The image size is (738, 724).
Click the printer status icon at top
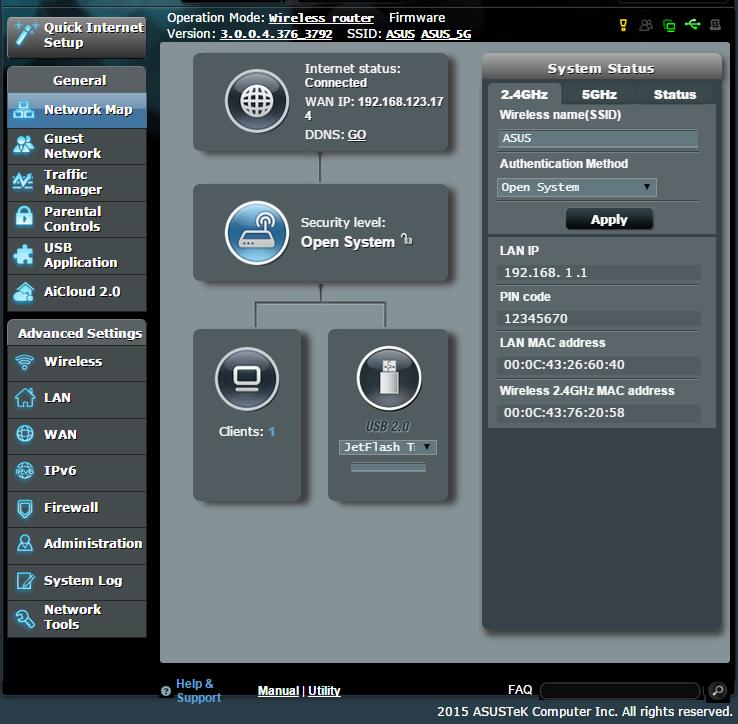coord(715,24)
